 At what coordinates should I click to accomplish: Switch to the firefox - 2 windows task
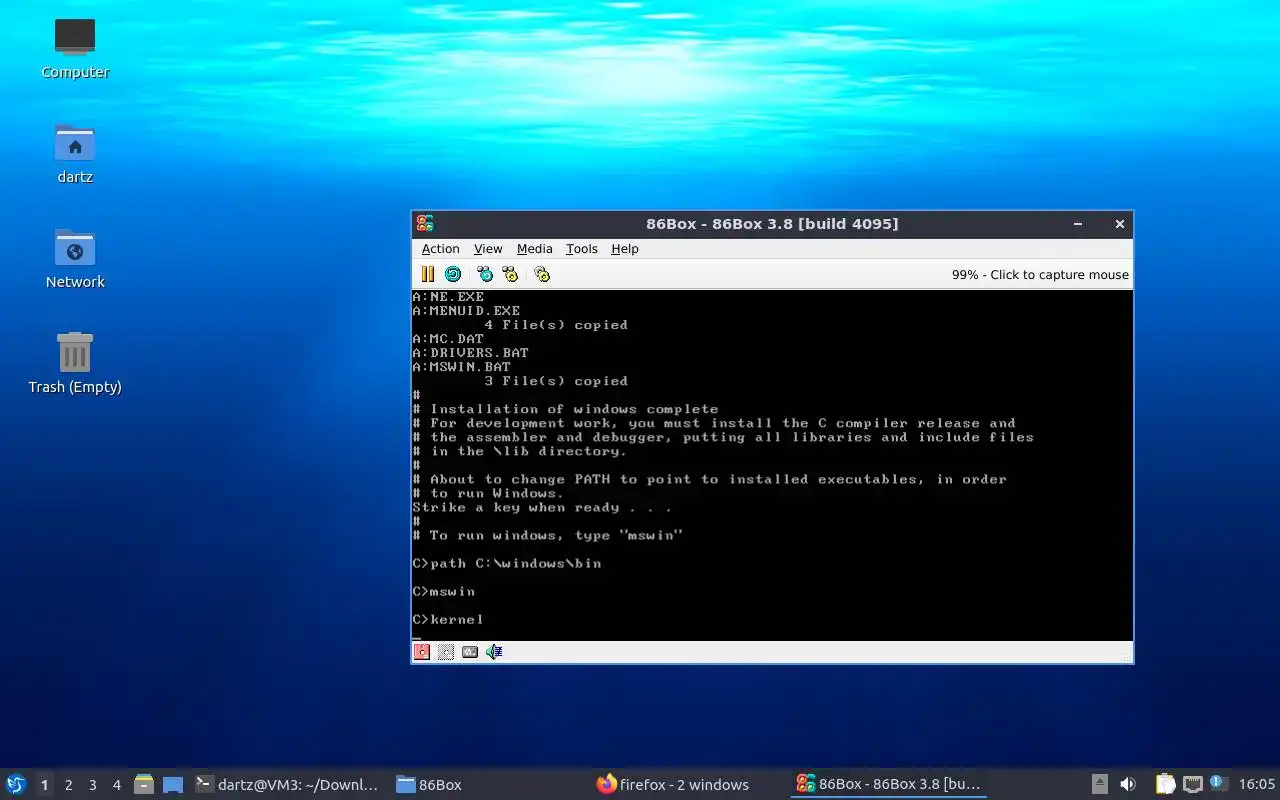pos(688,784)
